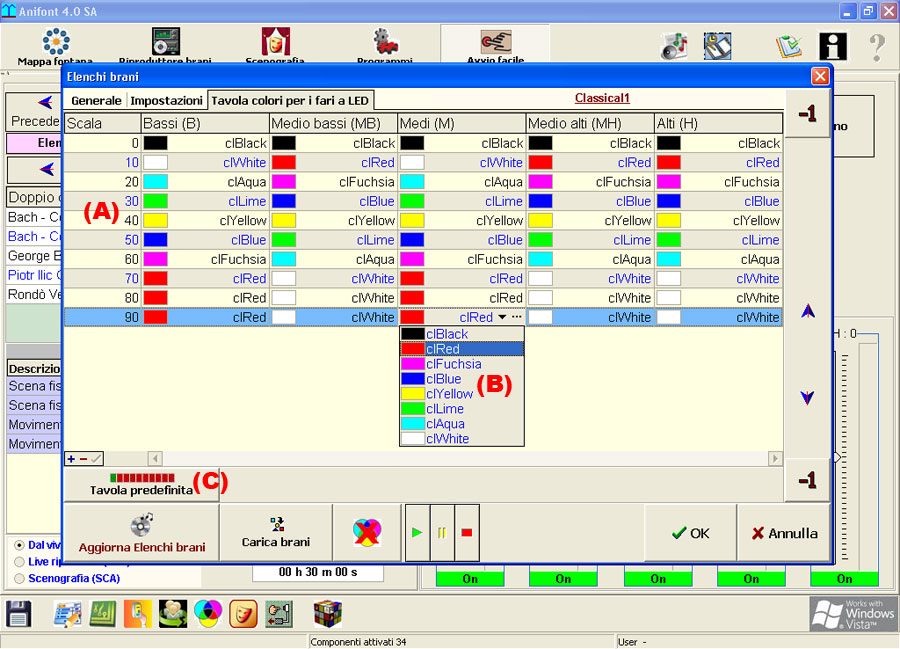
Task: Open the black information icon
Action: click(x=833, y=46)
